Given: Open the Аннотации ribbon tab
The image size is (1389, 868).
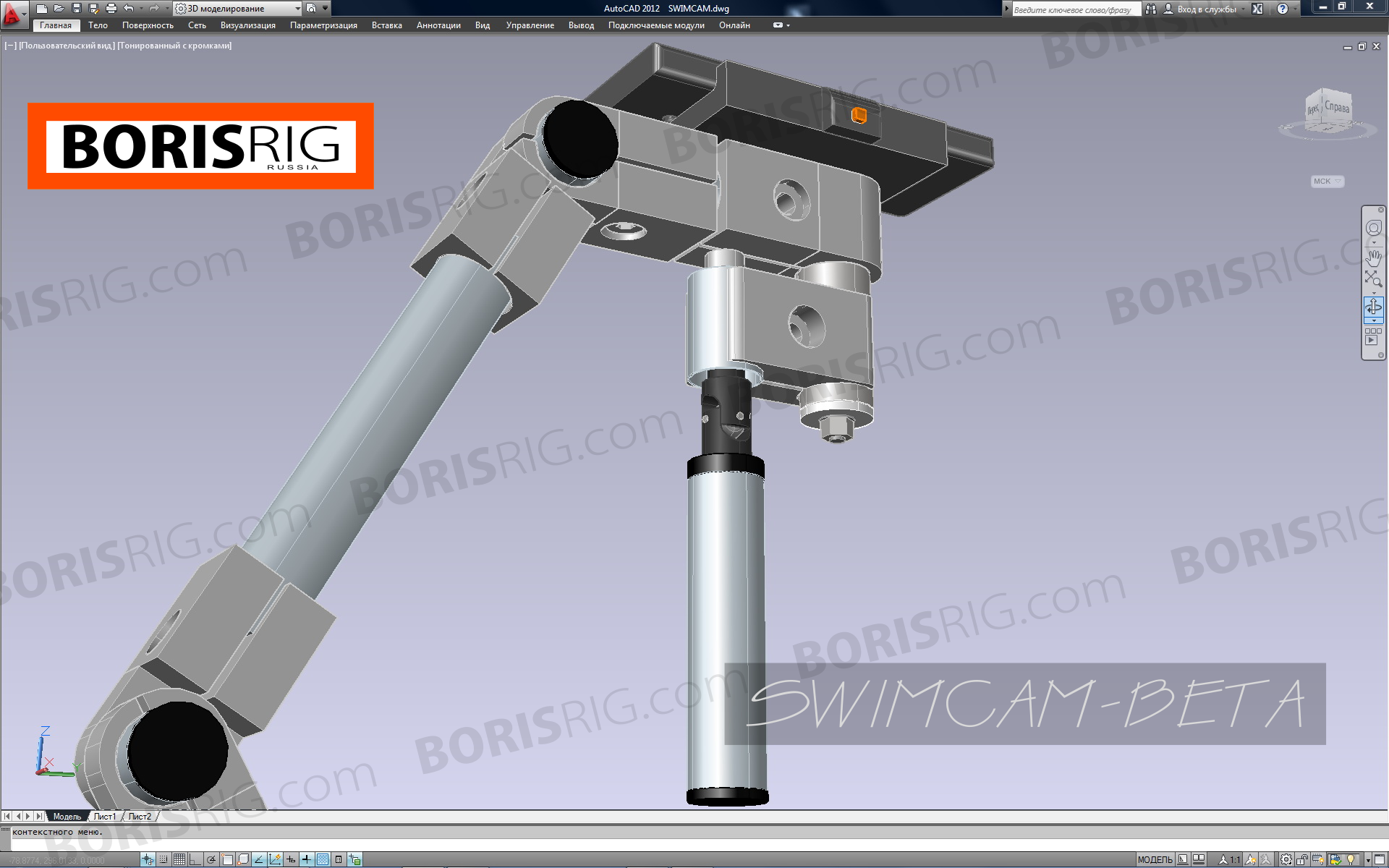Looking at the screenshot, I should point(438,25).
